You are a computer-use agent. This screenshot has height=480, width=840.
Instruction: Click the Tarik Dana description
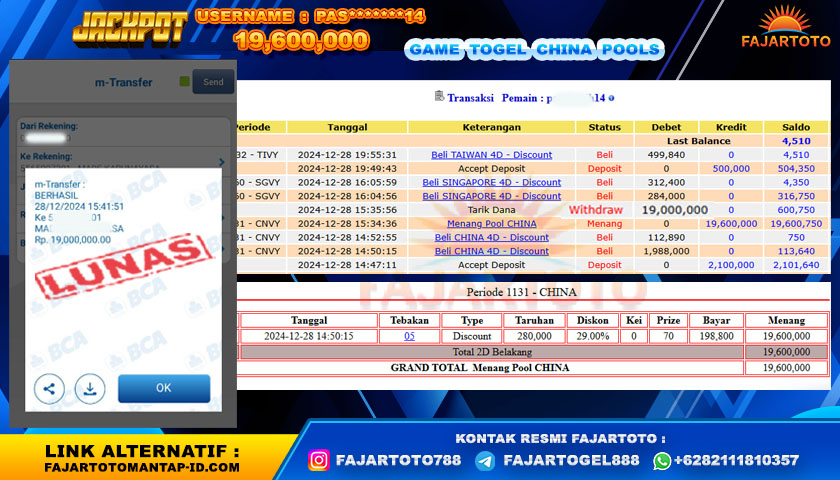[x=491, y=210]
